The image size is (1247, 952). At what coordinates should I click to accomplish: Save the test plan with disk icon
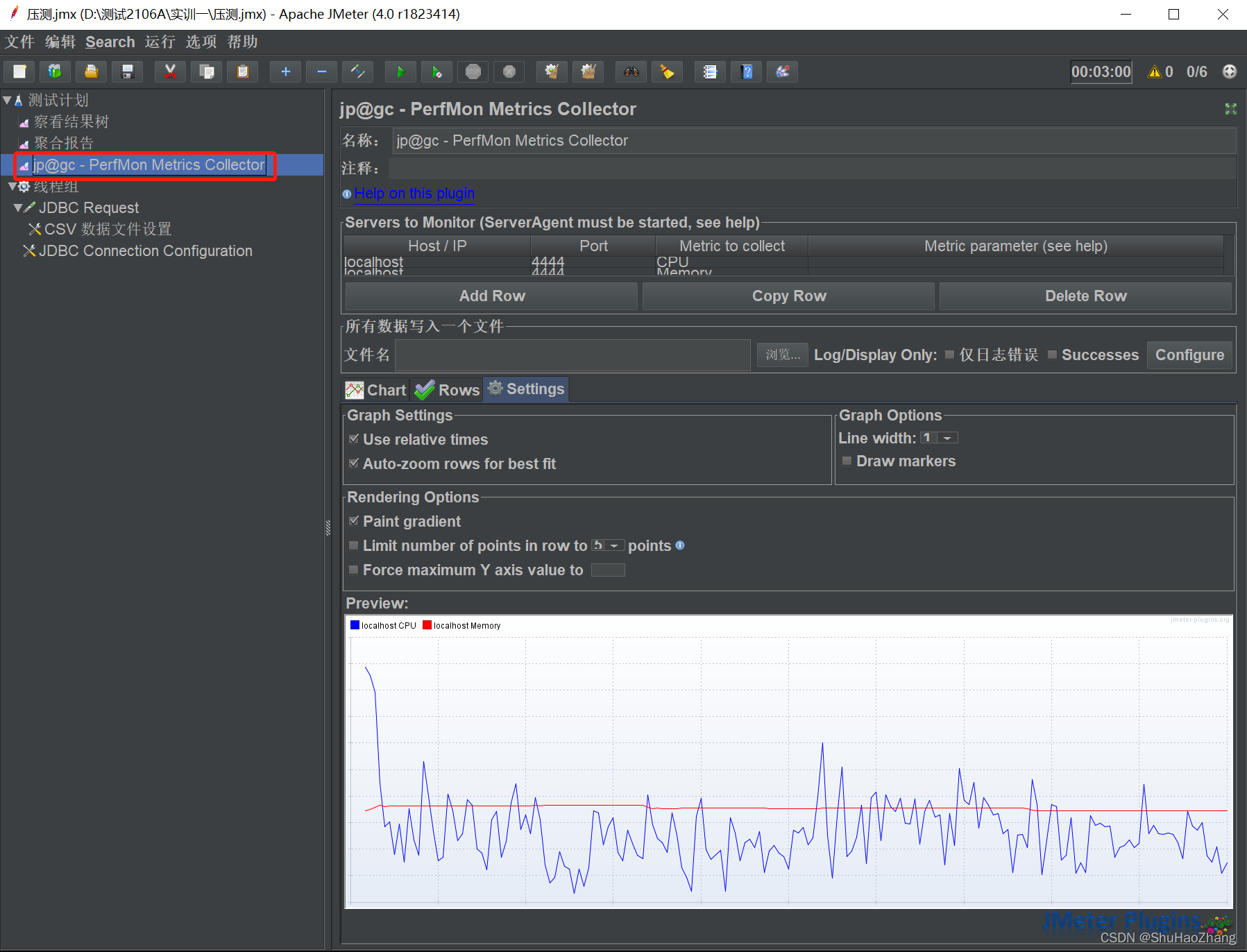tap(127, 71)
